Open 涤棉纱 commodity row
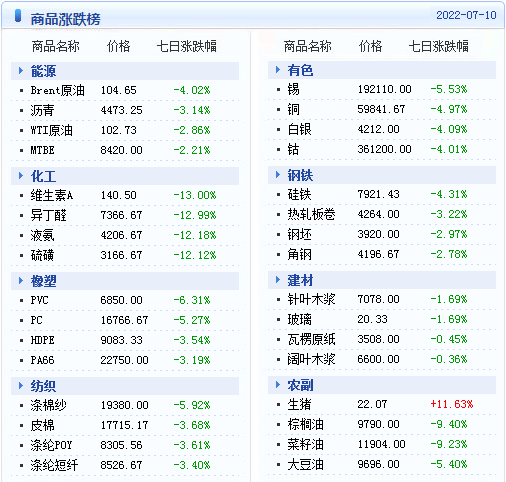506x482 pixels. point(125,405)
